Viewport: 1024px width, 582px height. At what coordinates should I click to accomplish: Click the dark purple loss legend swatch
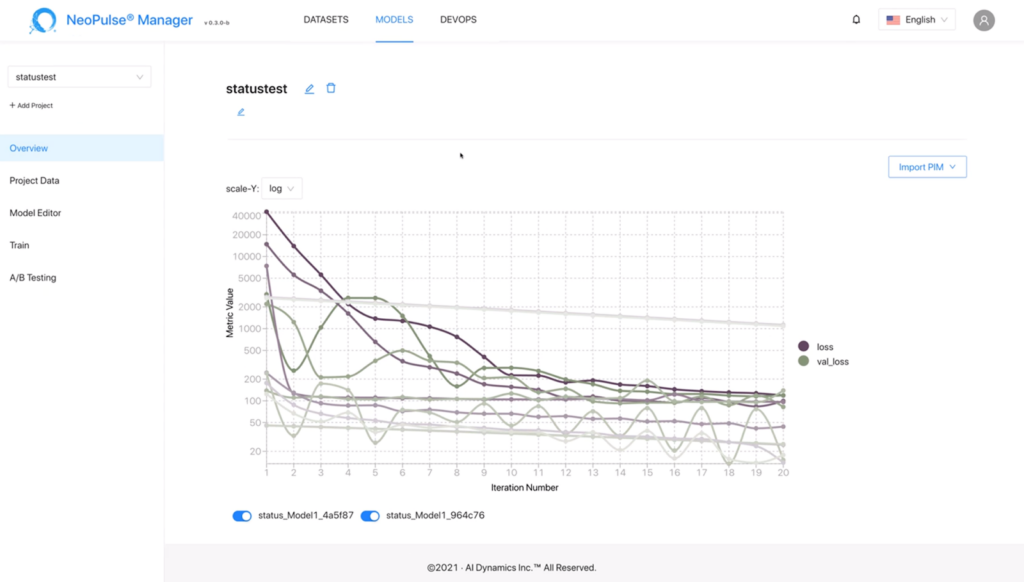tap(804, 346)
